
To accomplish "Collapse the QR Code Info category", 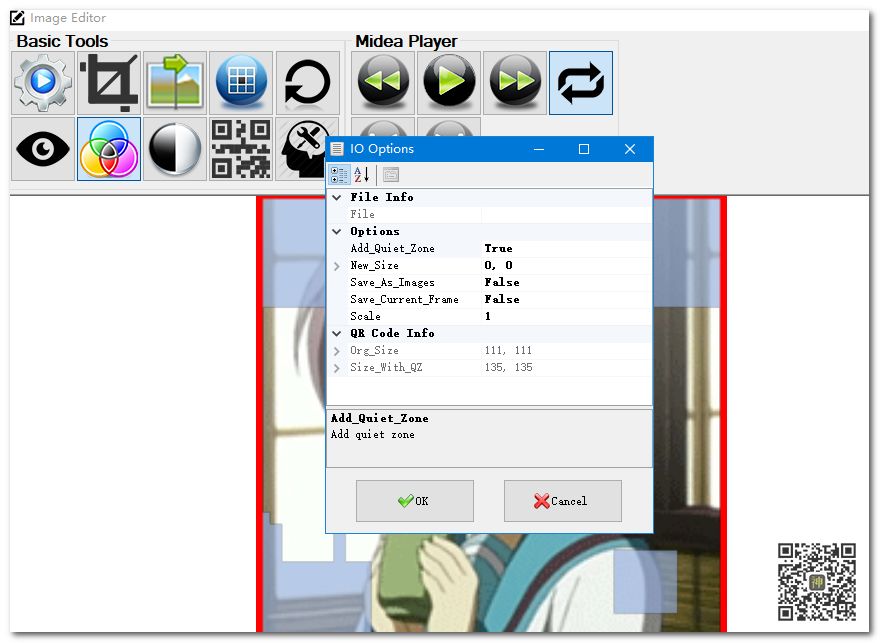I will pyautogui.click(x=337, y=334).
